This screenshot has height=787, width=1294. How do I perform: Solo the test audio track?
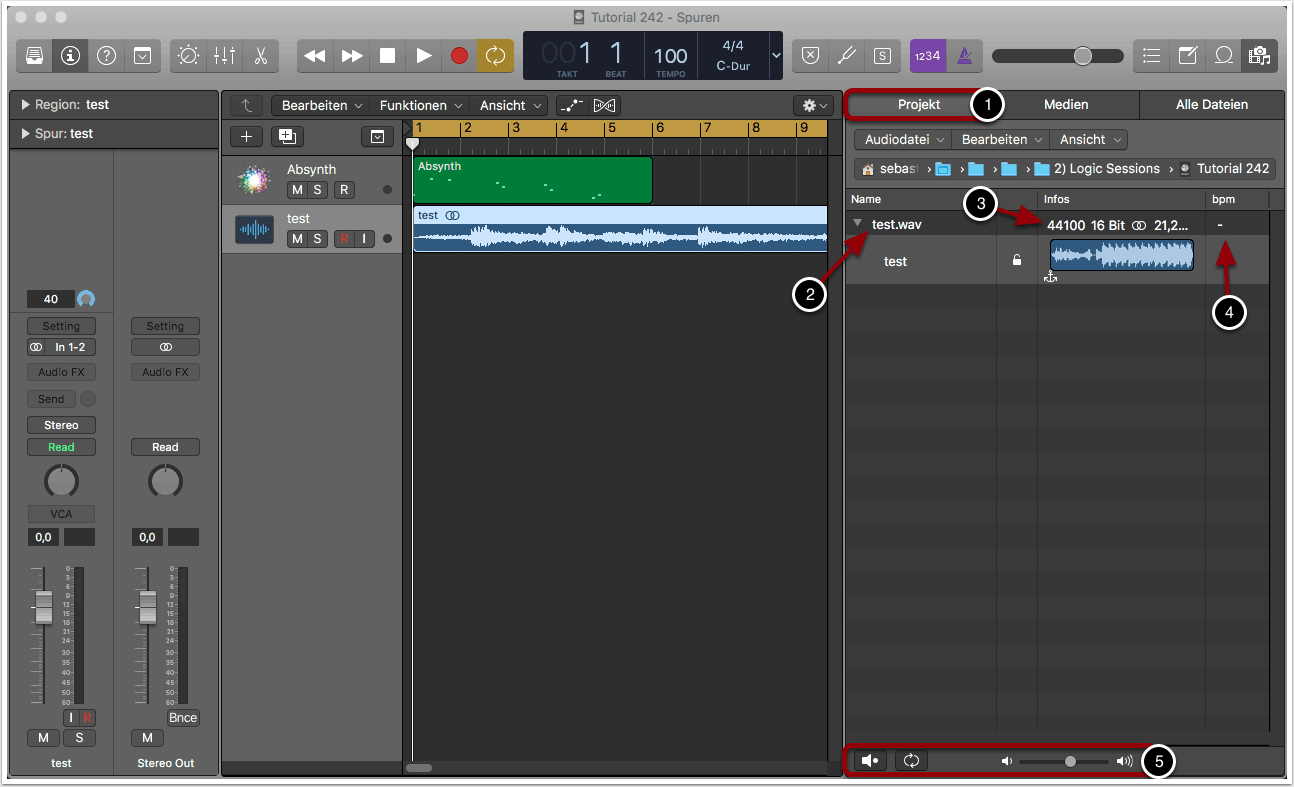point(317,238)
